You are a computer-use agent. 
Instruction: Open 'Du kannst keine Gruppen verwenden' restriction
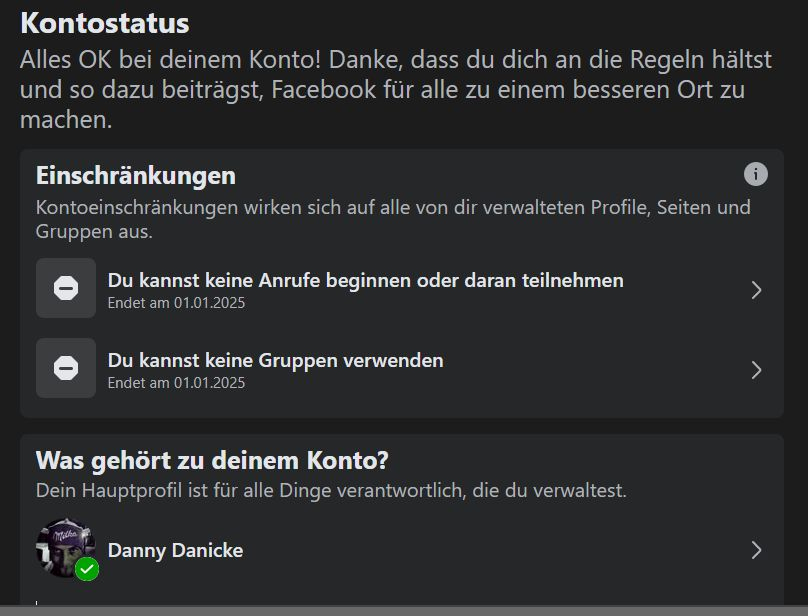(x=275, y=360)
